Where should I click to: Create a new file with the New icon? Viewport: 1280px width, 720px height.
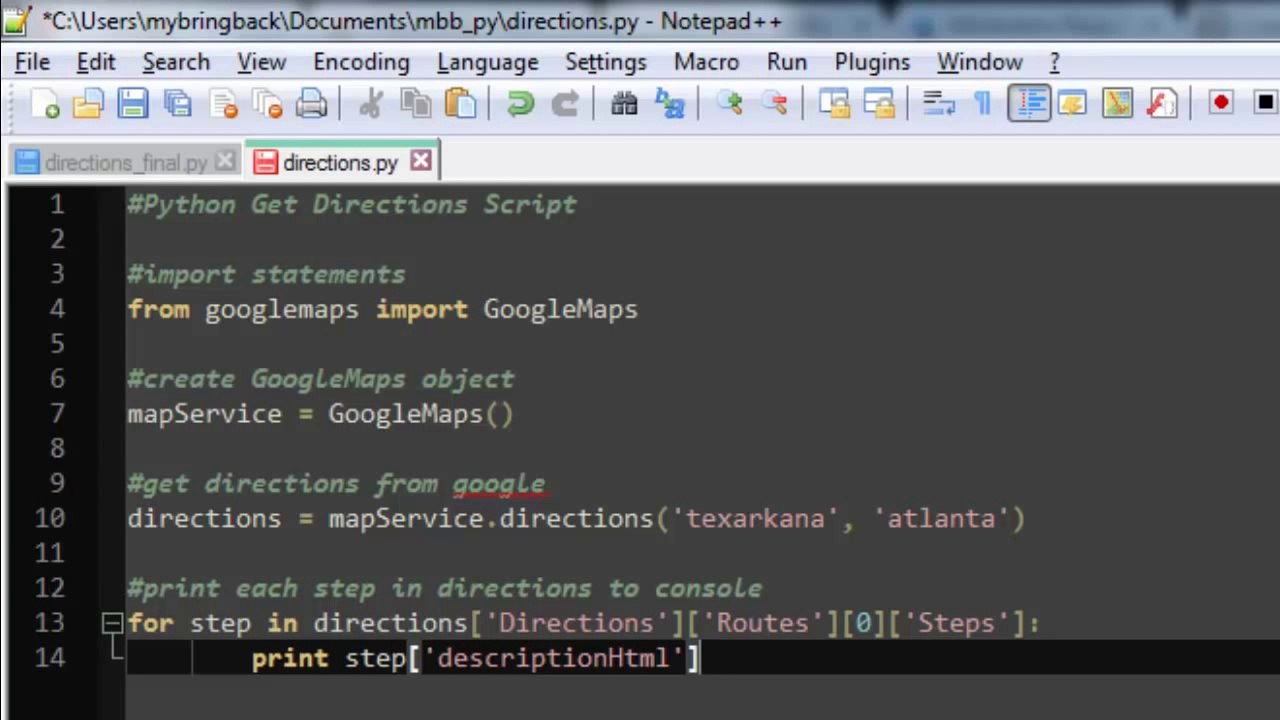(x=45, y=103)
